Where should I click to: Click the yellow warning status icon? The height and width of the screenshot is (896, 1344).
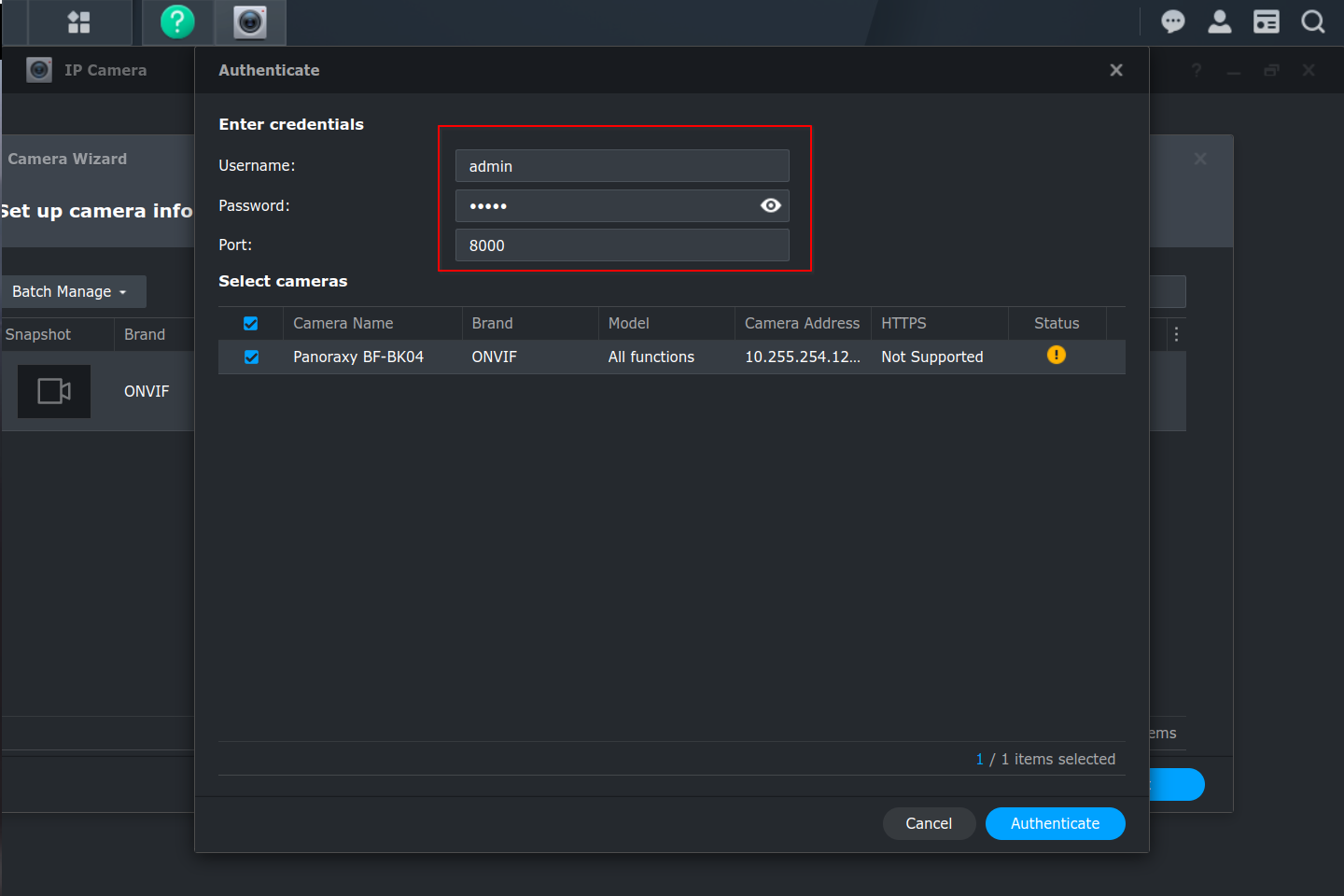pyautogui.click(x=1056, y=355)
